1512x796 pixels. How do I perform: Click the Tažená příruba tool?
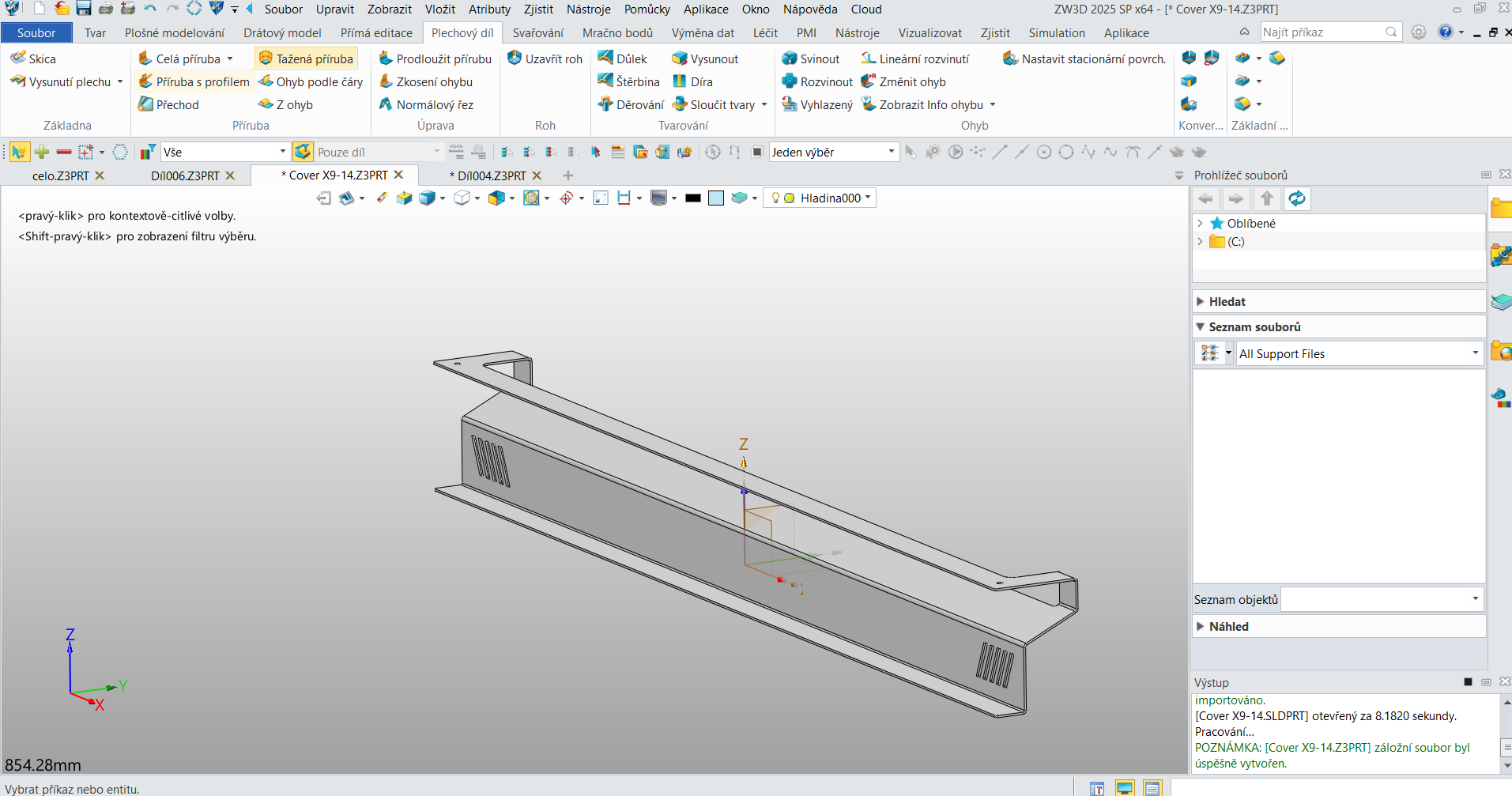[306, 58]
